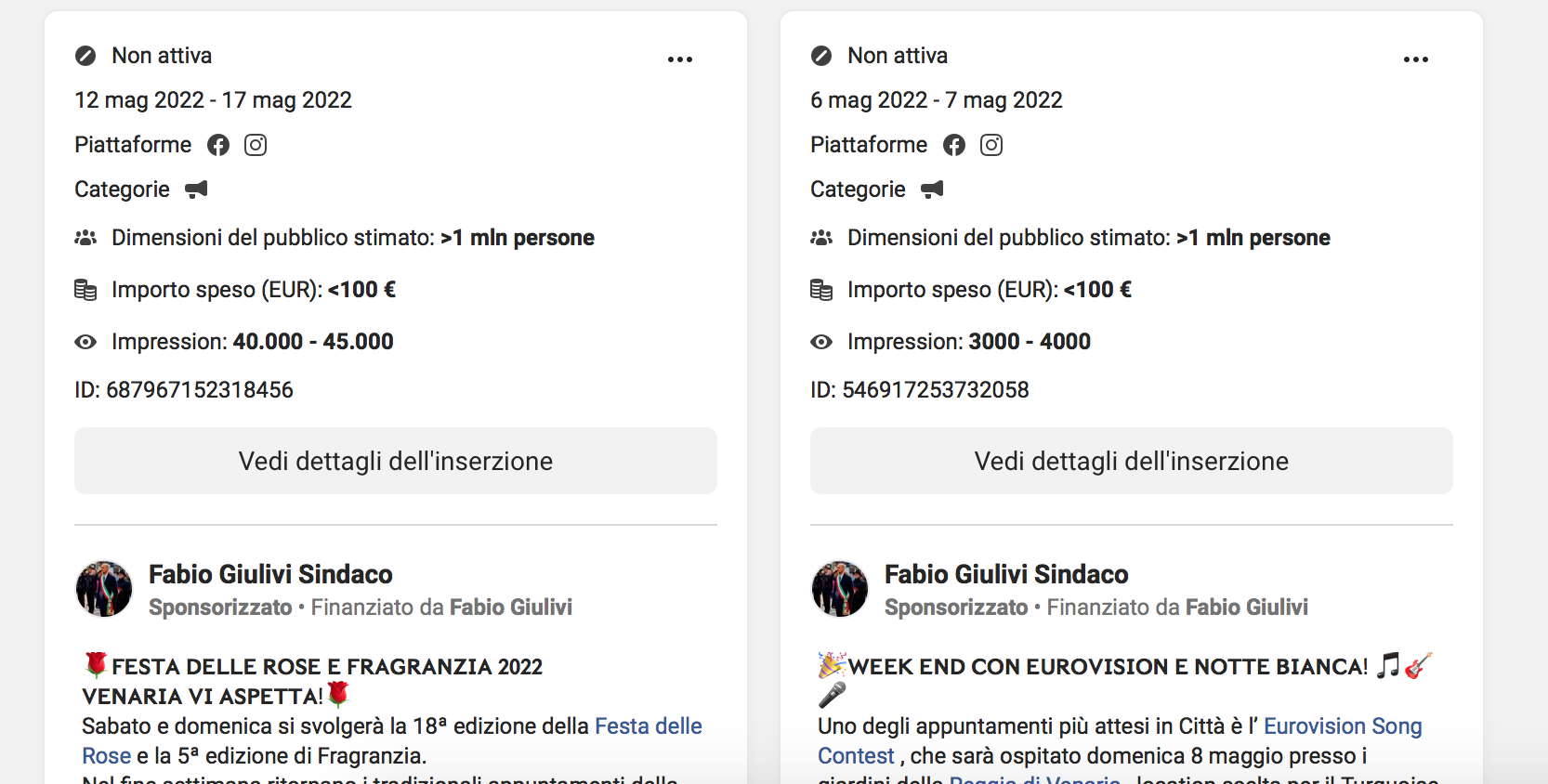
Task: Click eye impression icon beside 3000 - 4000
Action: tap(821, 342)
